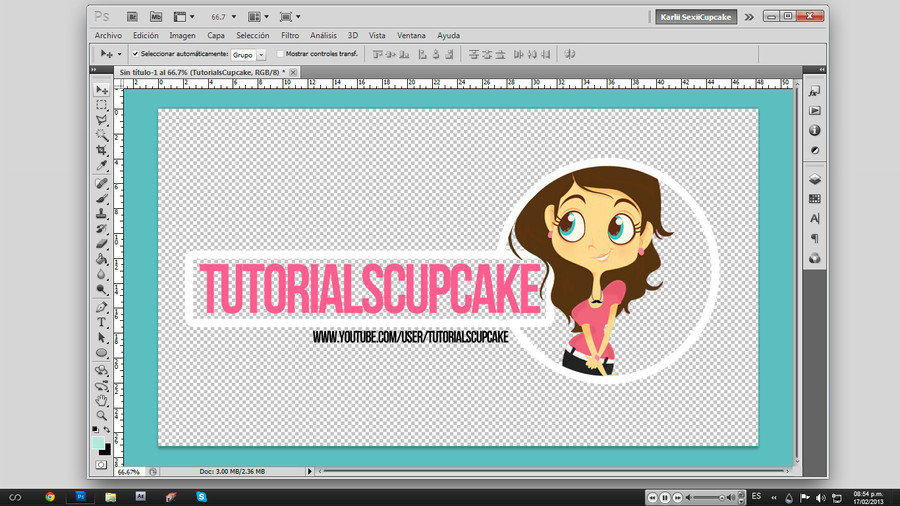Click the Karlii SexiiCupcake workspace button

click(x=696, y=17)
